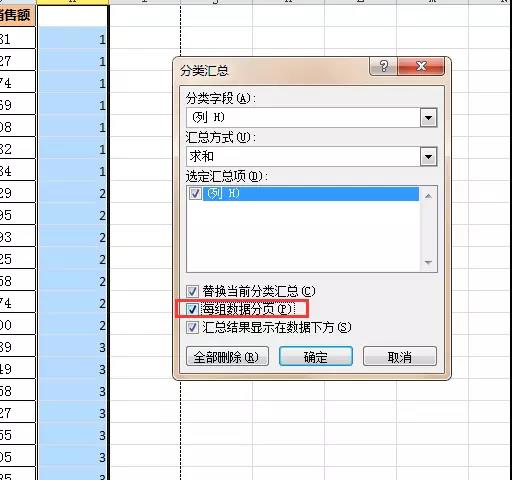The image size is (512, 480).
Task: Select the 销售额 header cell
Action: click(x=17, y=15)
